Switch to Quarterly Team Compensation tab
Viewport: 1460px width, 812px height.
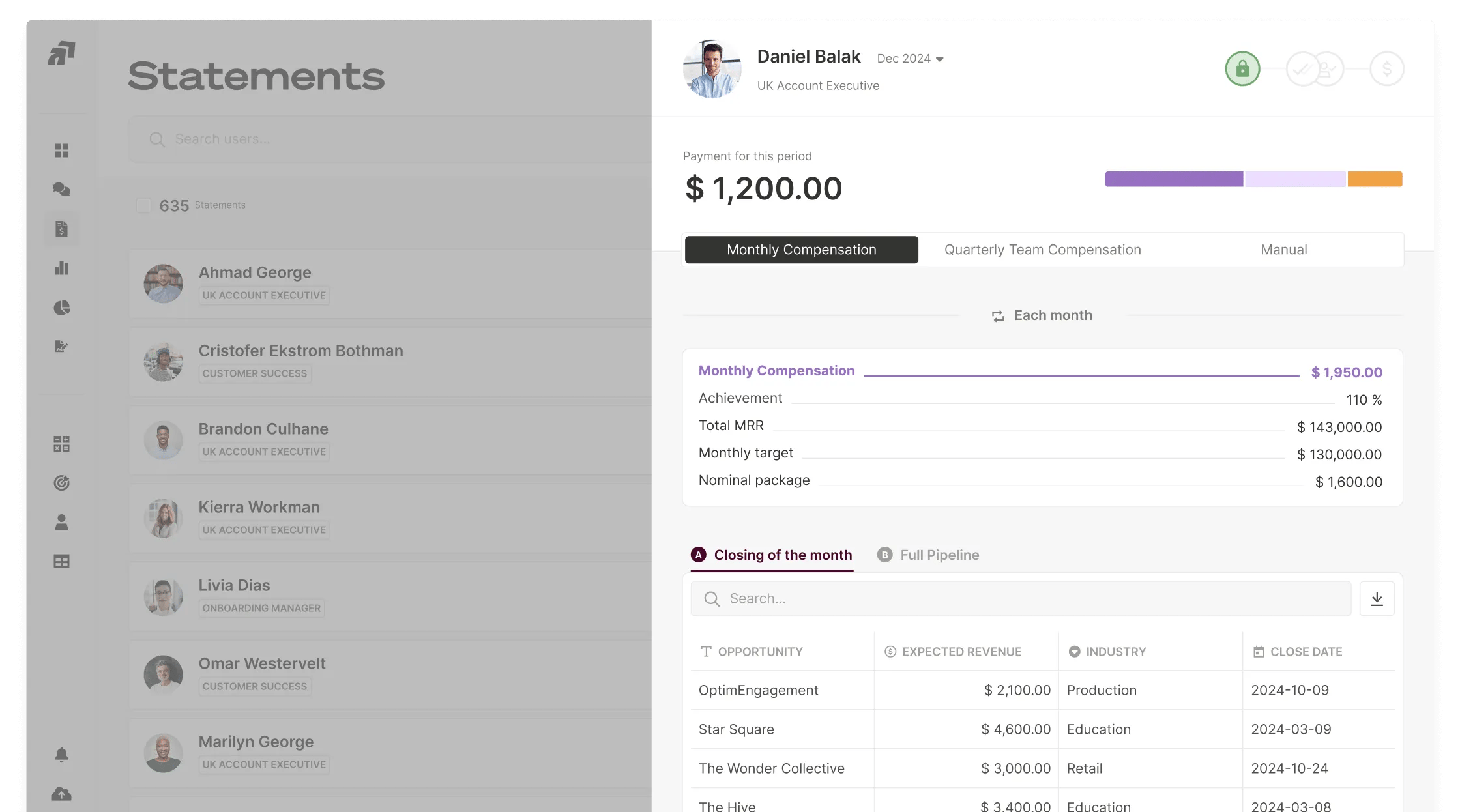point(1042,250)
